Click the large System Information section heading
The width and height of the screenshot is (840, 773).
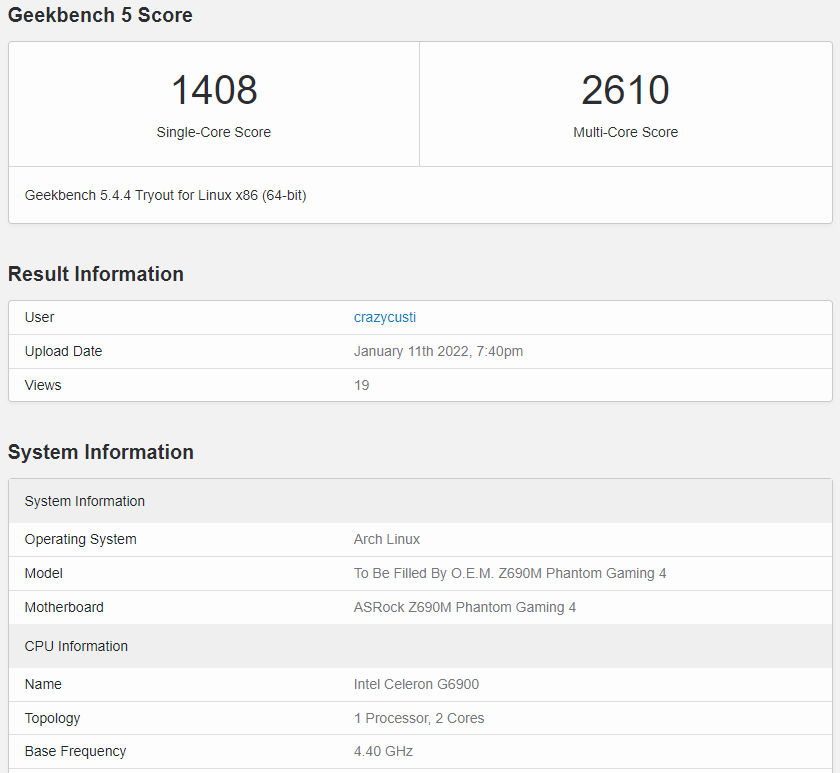tap(101, 453)
